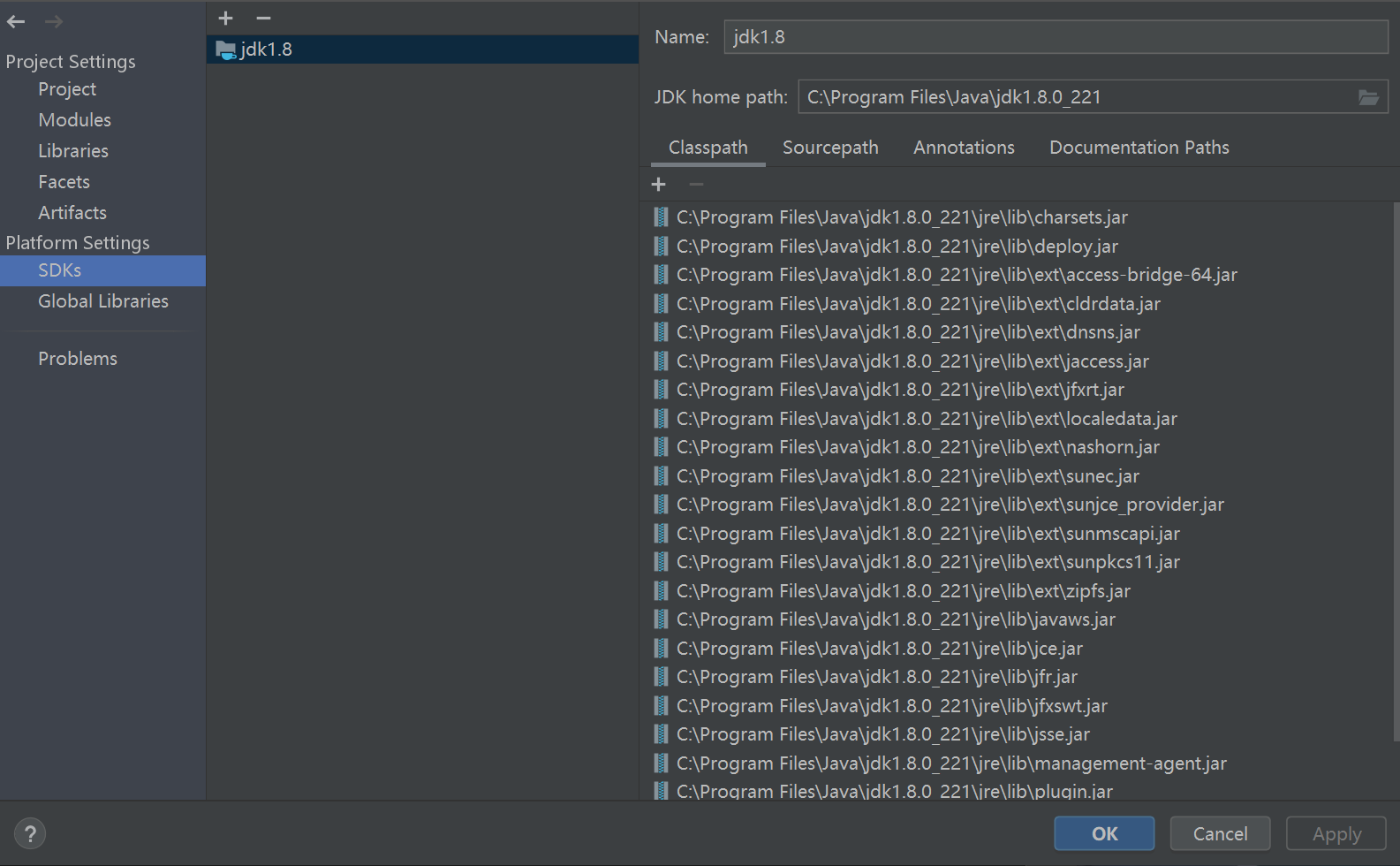Select the jsse.jar classpath row
Viewport: 1400px width, 866px height.
(1016, 734)
